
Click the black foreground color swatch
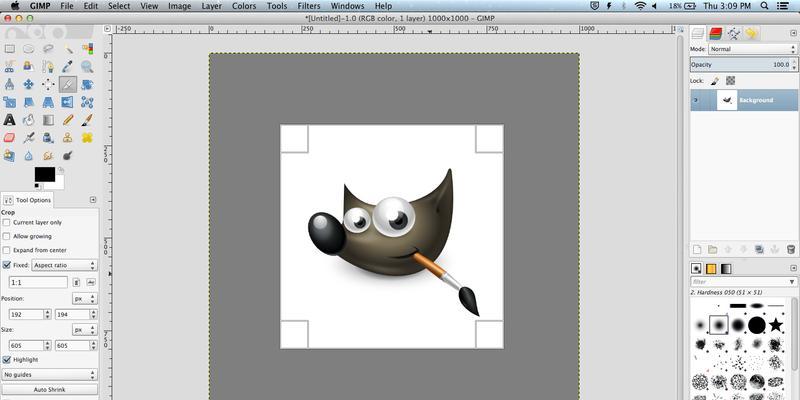click(x=44, y=174)
